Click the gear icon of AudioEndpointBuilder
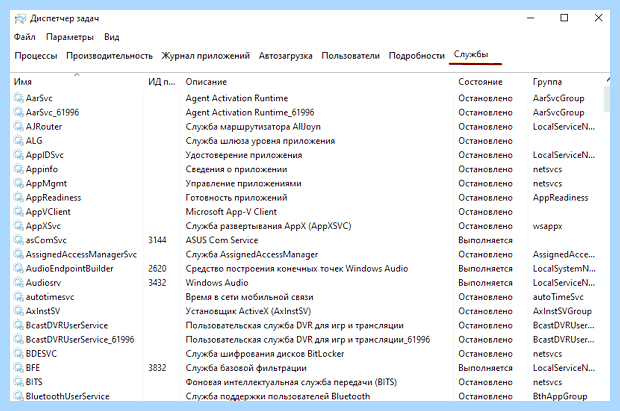Image resolution: width=620 pixels, height=411 pixels. point(18,268)
